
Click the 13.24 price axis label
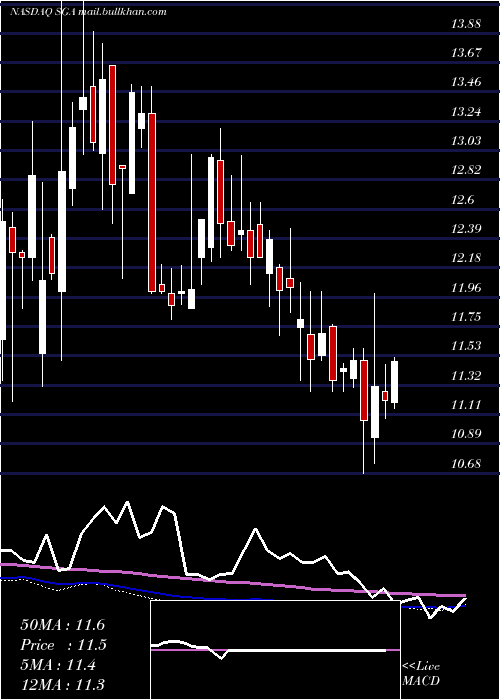[x=466, y=112]
